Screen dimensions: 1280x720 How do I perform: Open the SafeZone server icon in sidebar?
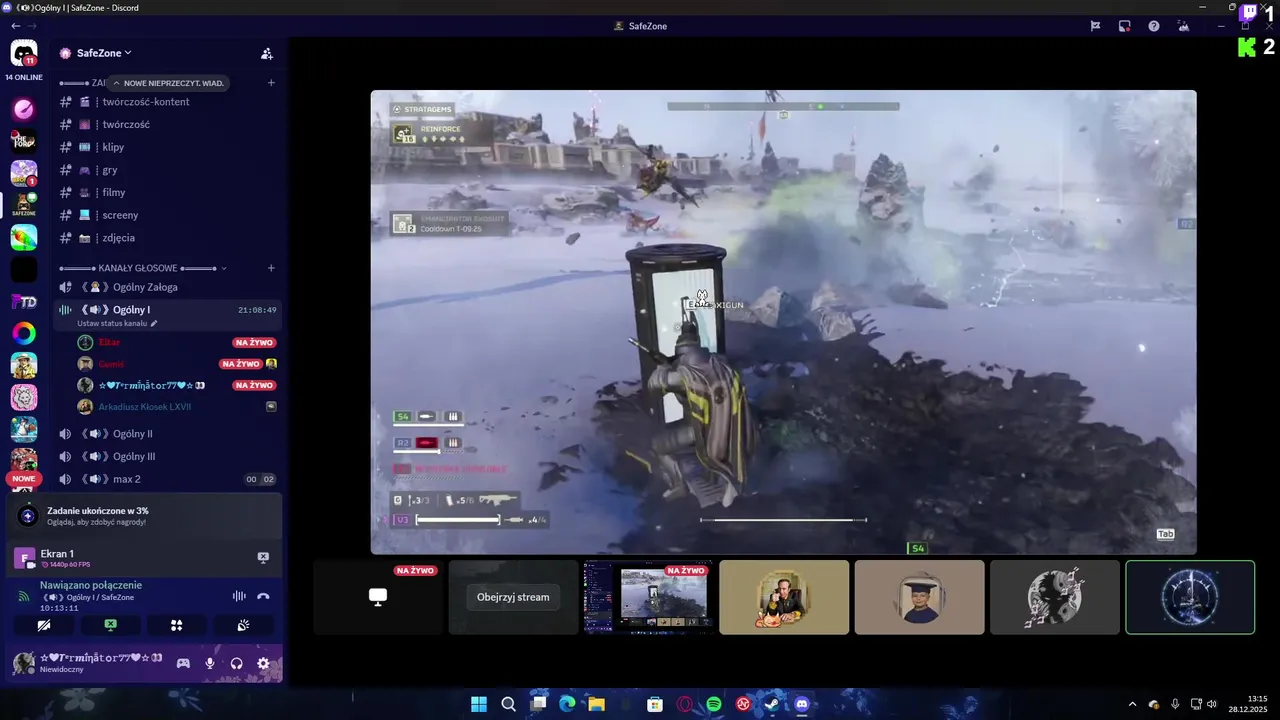[x=24, y=204]
